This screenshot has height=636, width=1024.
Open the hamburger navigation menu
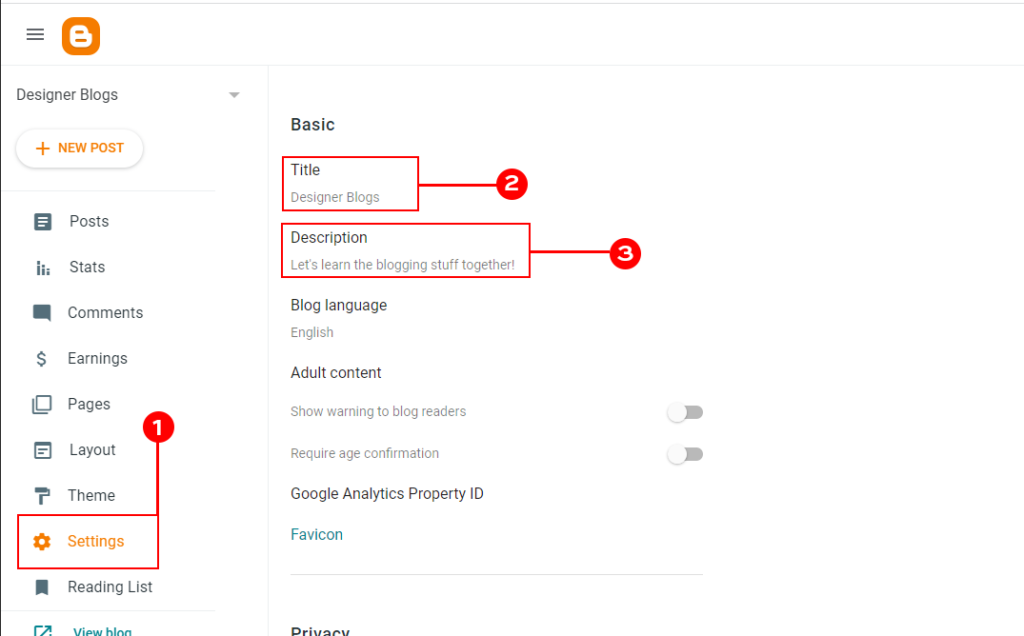[35, 34]
